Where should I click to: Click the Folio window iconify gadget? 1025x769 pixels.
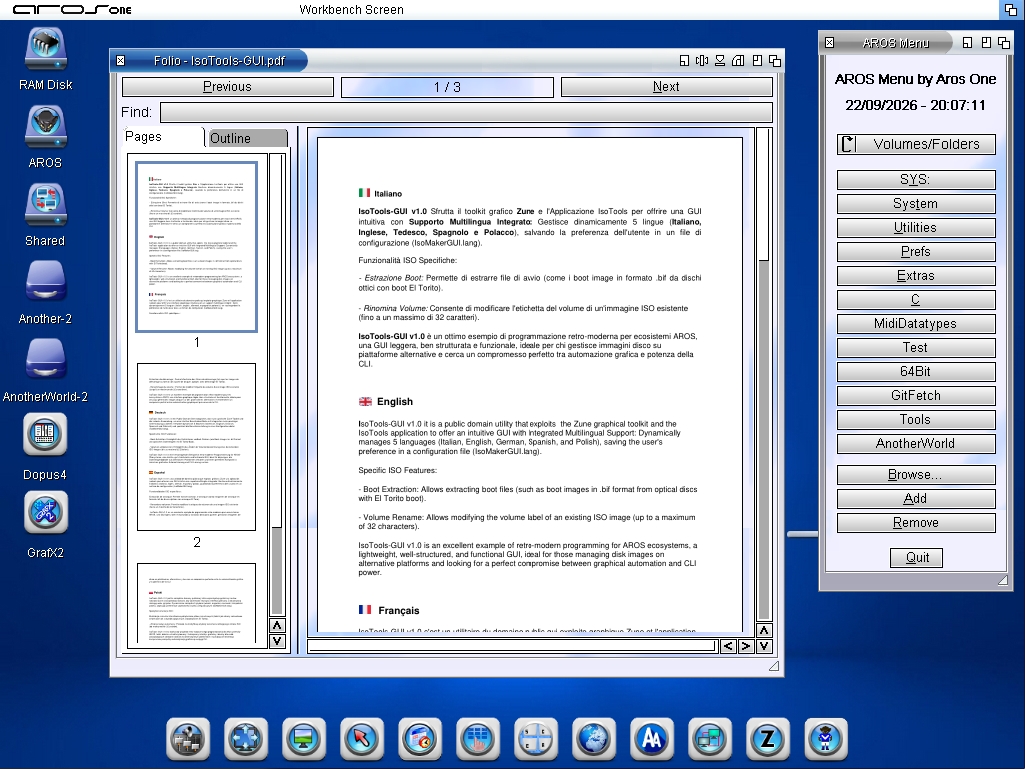pyautogui.click(x=684, y=61)
